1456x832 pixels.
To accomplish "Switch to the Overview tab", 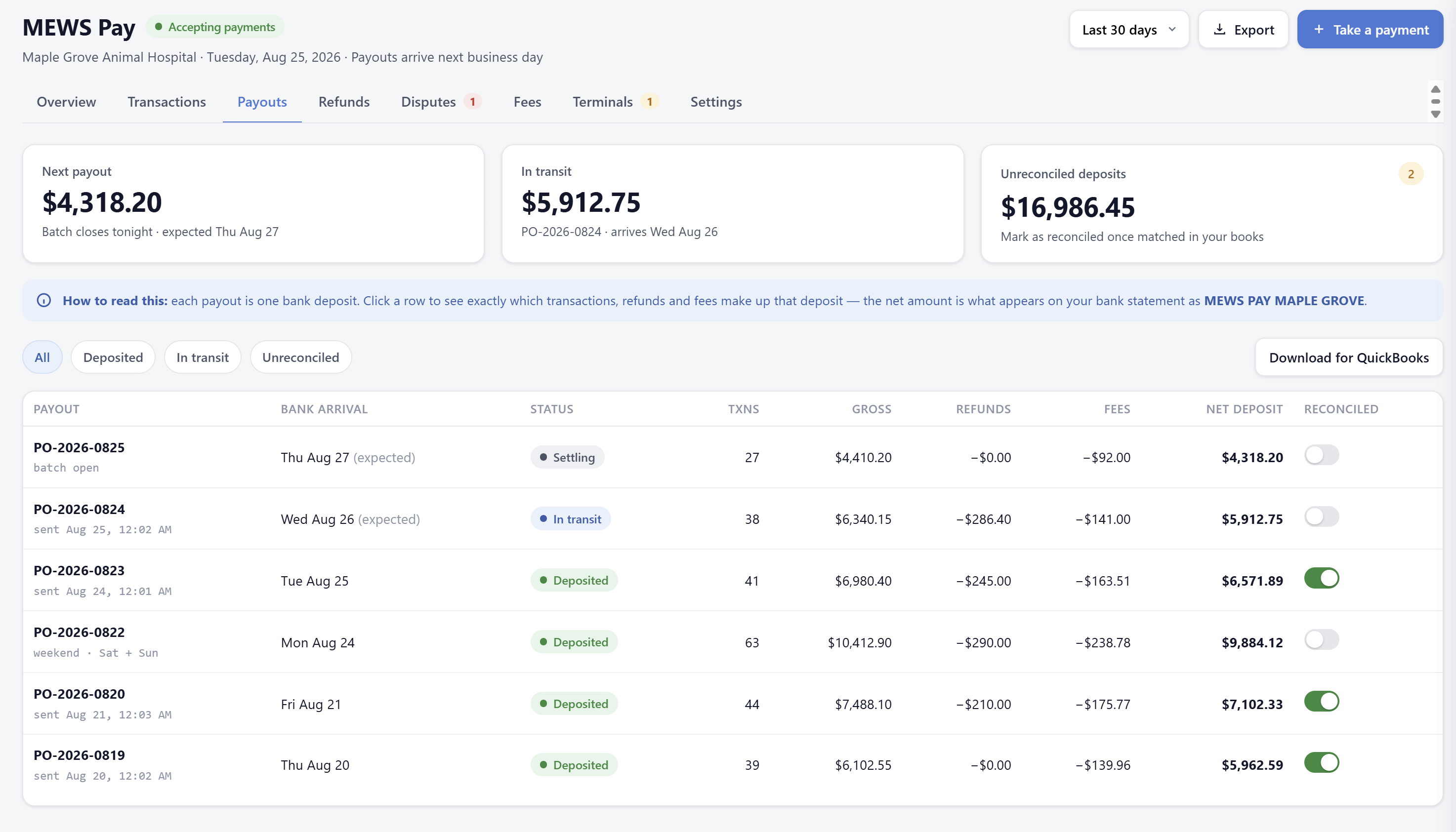I will [x=66, y=102].
